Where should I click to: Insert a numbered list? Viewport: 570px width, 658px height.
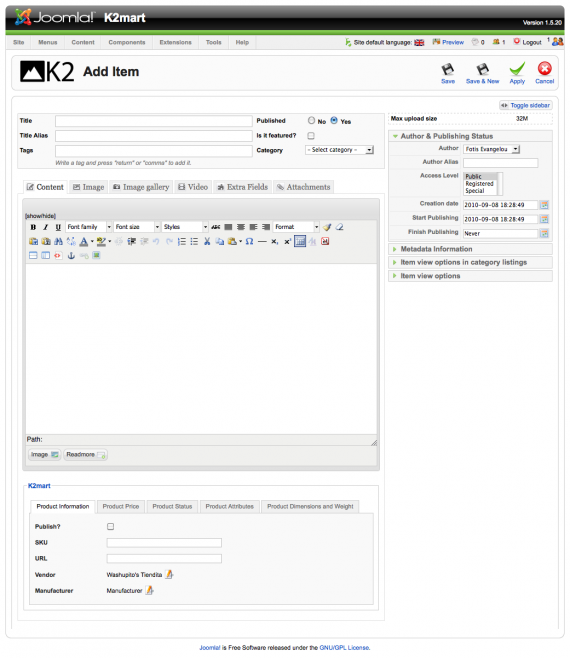pos(182,241)
